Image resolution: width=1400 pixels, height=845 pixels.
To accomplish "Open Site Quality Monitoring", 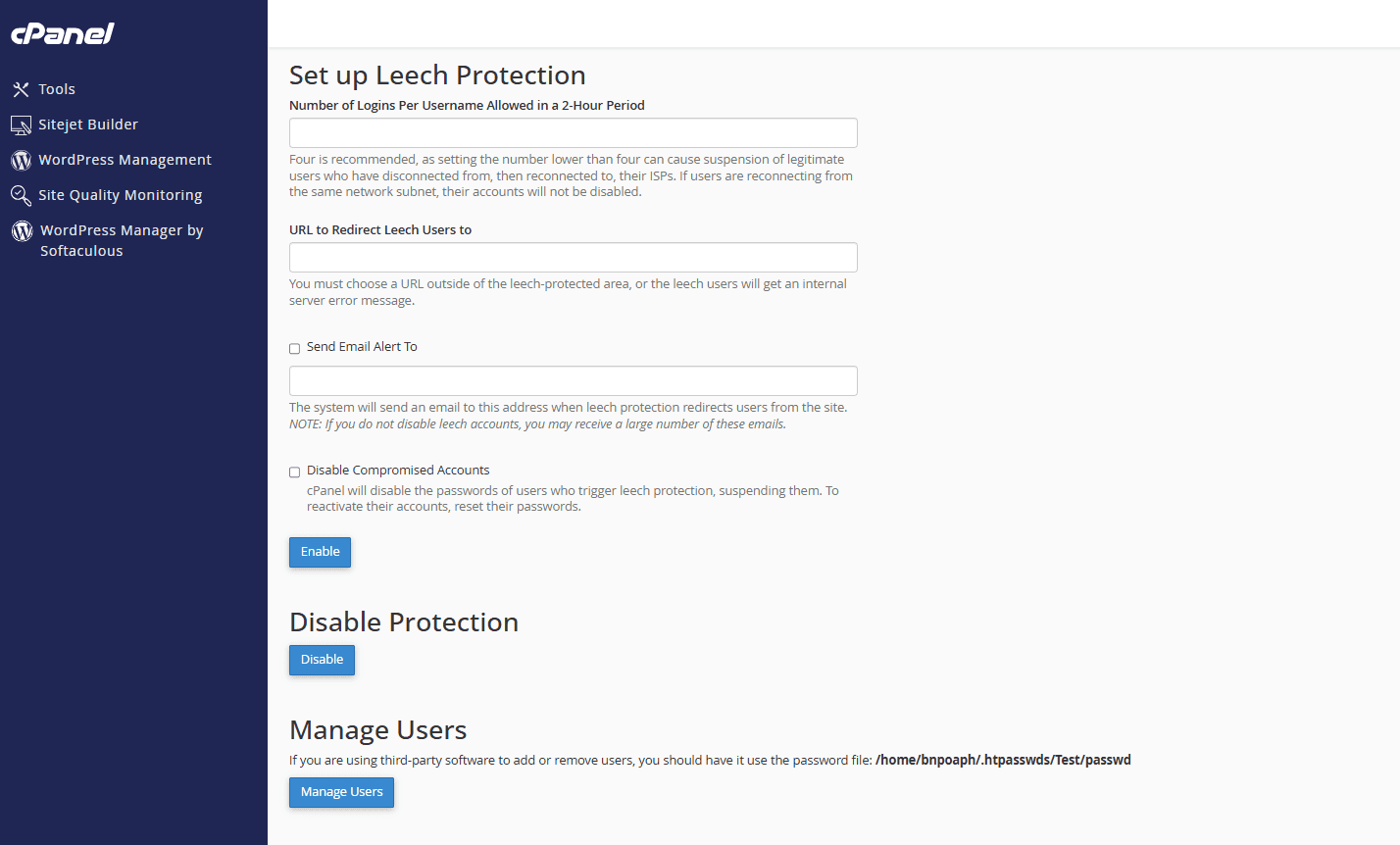I will pos(120,195).
